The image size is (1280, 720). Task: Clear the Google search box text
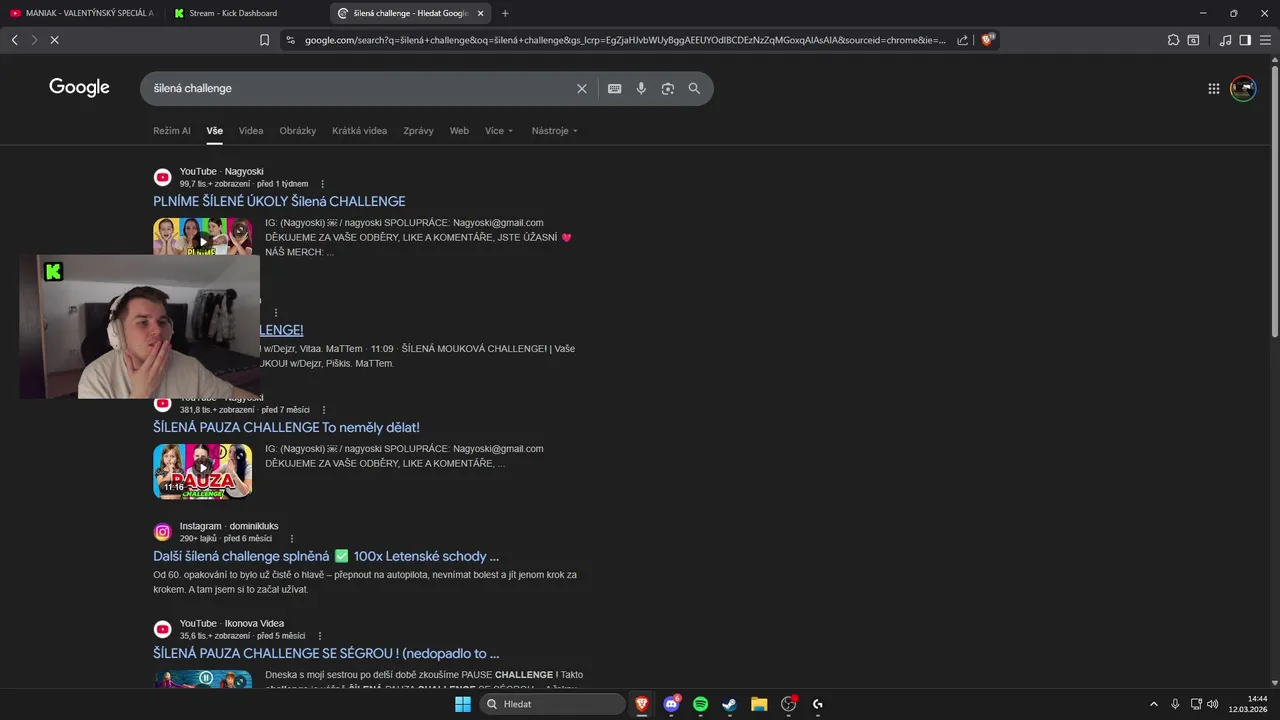[582, 88]
